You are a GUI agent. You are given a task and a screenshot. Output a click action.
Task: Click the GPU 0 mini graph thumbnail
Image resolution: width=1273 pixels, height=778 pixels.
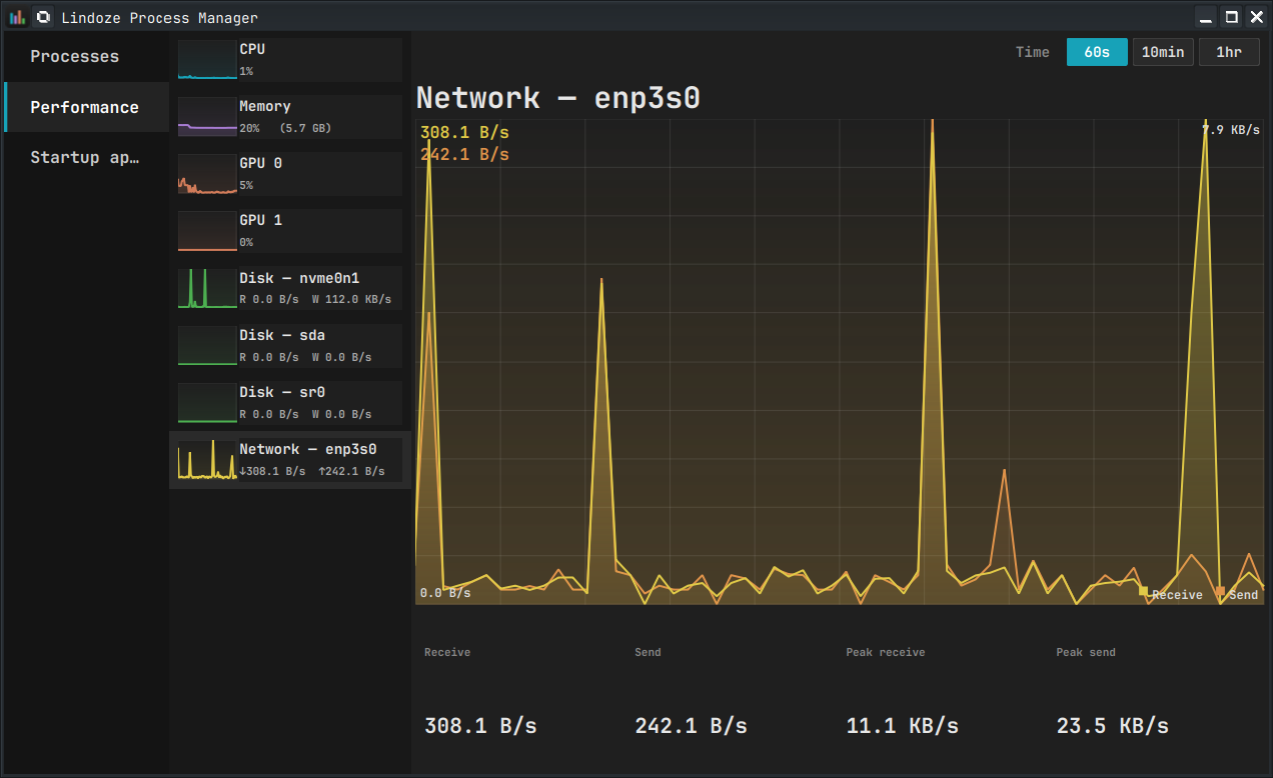(207, 174)
